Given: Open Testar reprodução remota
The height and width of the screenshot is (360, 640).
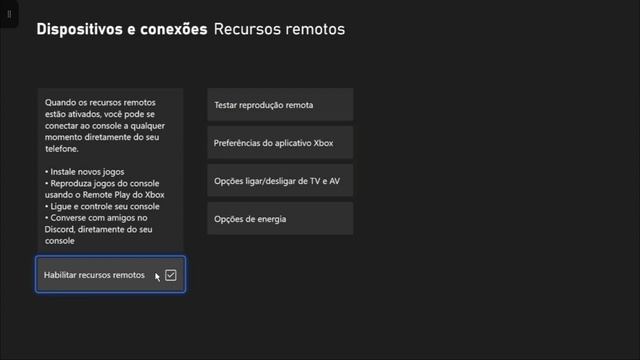Looking at the screenshot, I should tap(280, 105).
